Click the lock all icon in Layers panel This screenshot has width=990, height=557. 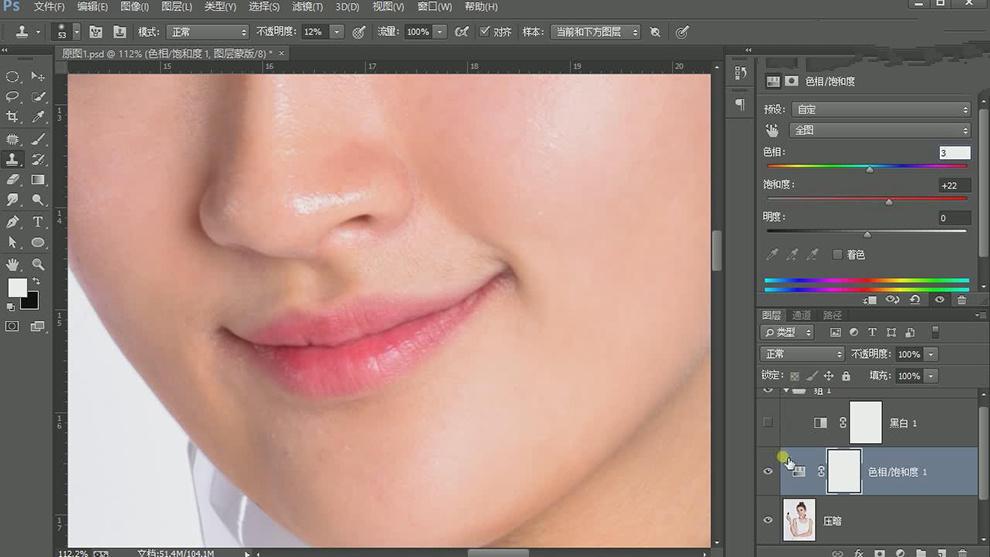(846, 376)
